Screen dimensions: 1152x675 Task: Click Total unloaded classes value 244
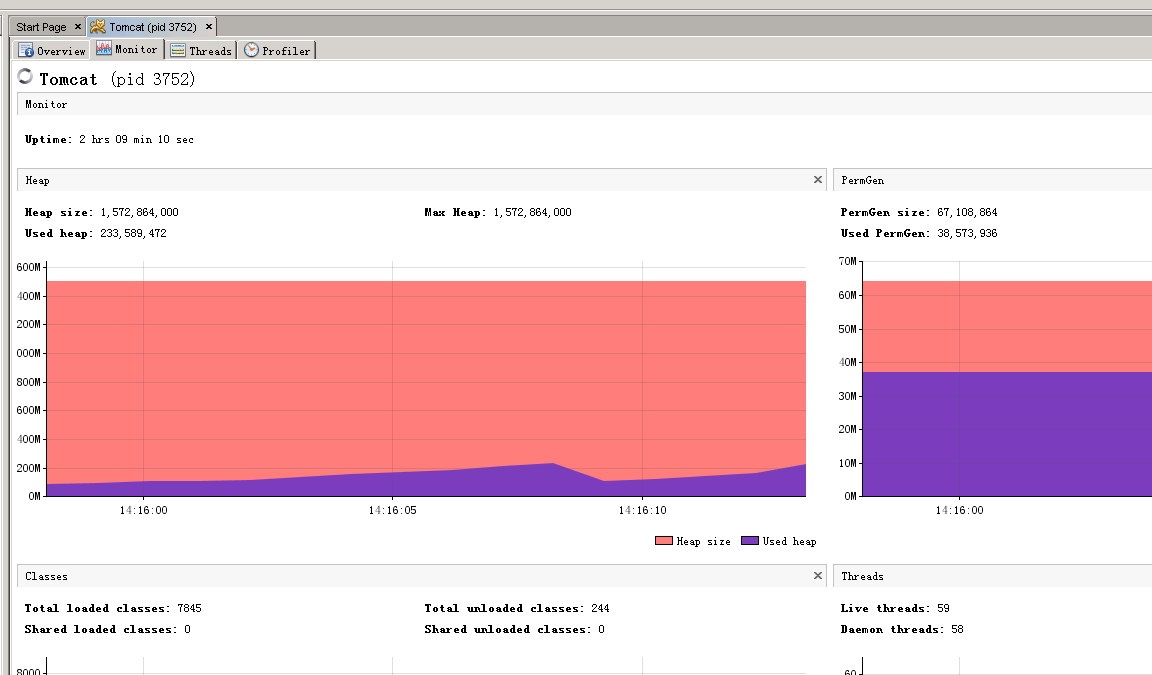pos(600,608)
